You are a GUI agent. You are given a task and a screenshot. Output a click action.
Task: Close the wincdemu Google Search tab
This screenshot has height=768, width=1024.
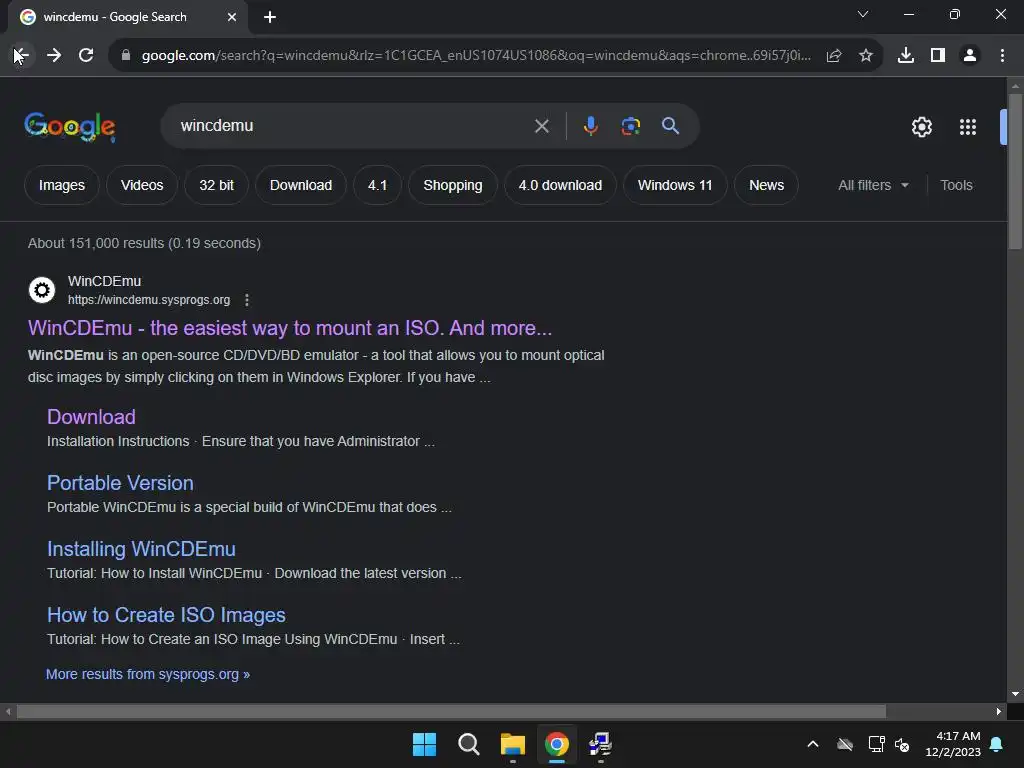pos(232,17)
